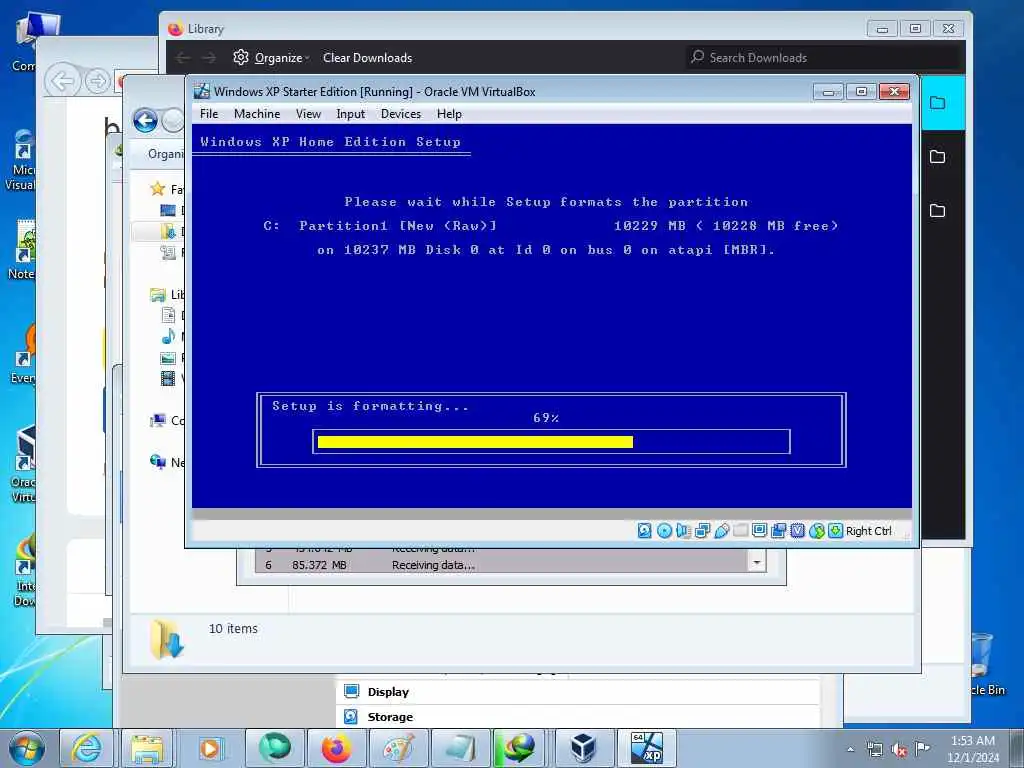Click the Right Ctrl host key label
The height and width of the screenshot is (768, 1024).
(x=869, y=531)
